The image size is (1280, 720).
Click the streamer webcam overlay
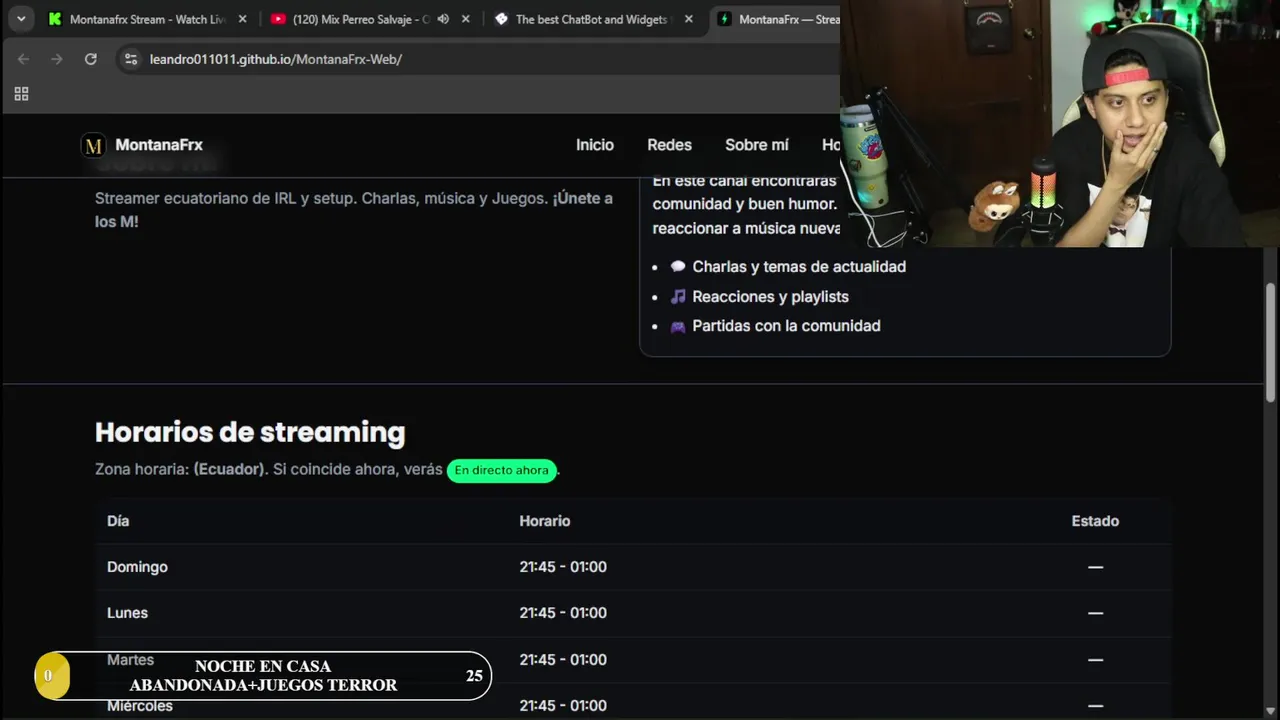point(1060,123)
